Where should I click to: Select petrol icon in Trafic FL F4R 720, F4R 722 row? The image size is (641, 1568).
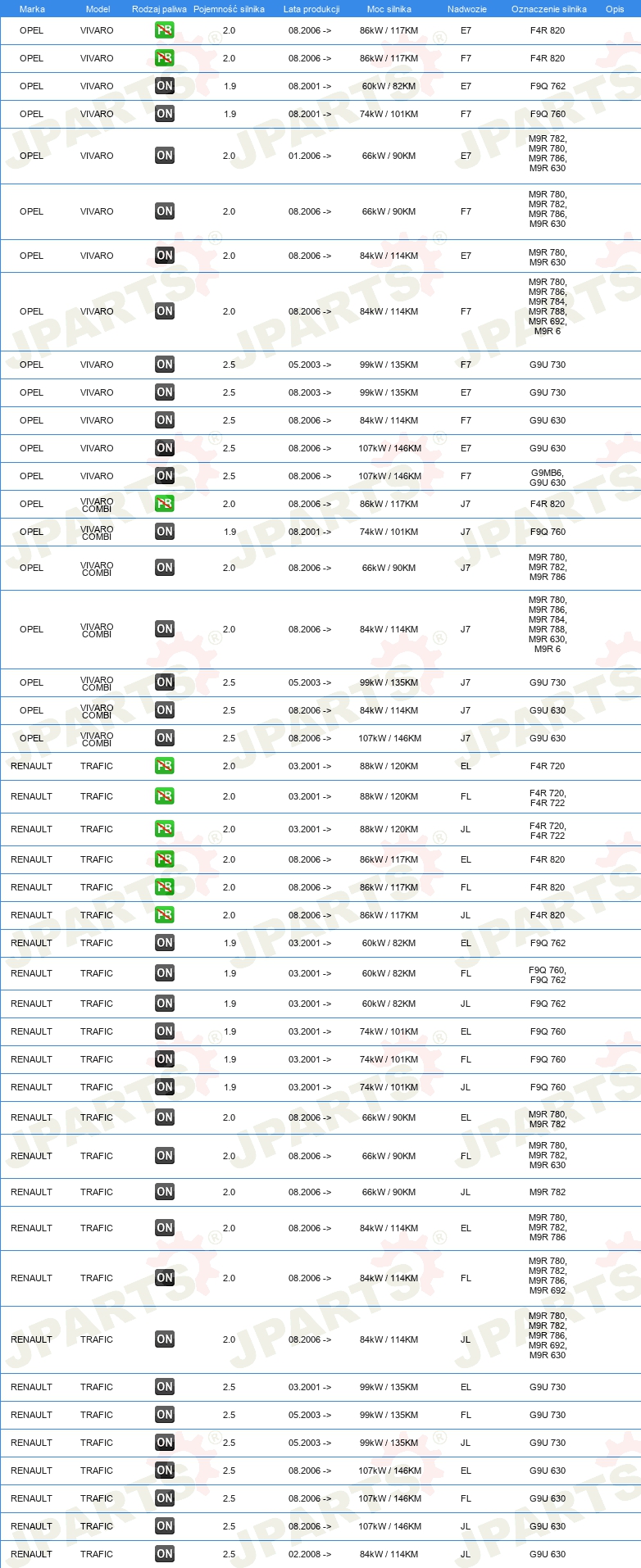[x=165, y=796]
